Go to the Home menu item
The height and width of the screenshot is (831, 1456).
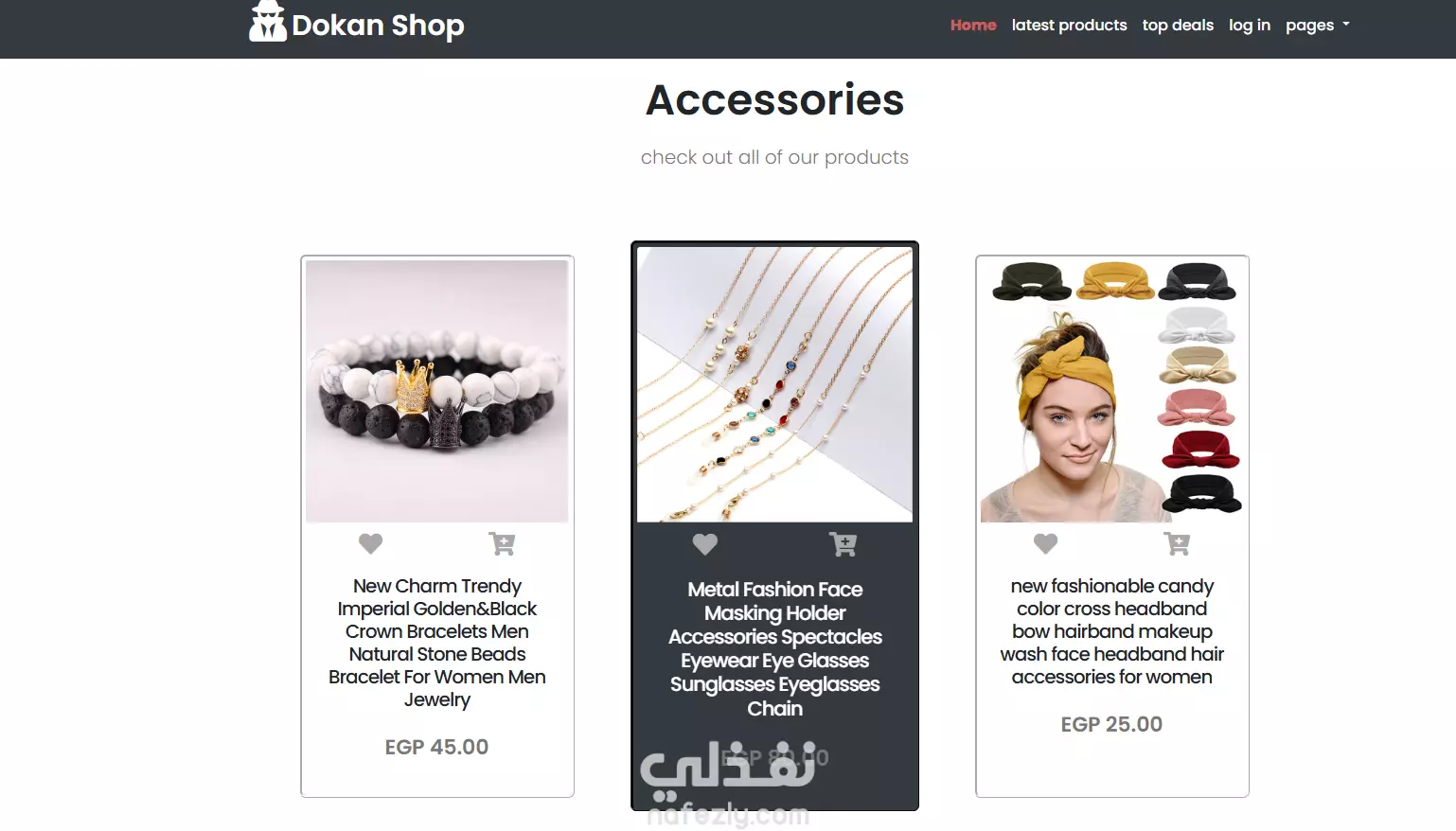[973, 26]
